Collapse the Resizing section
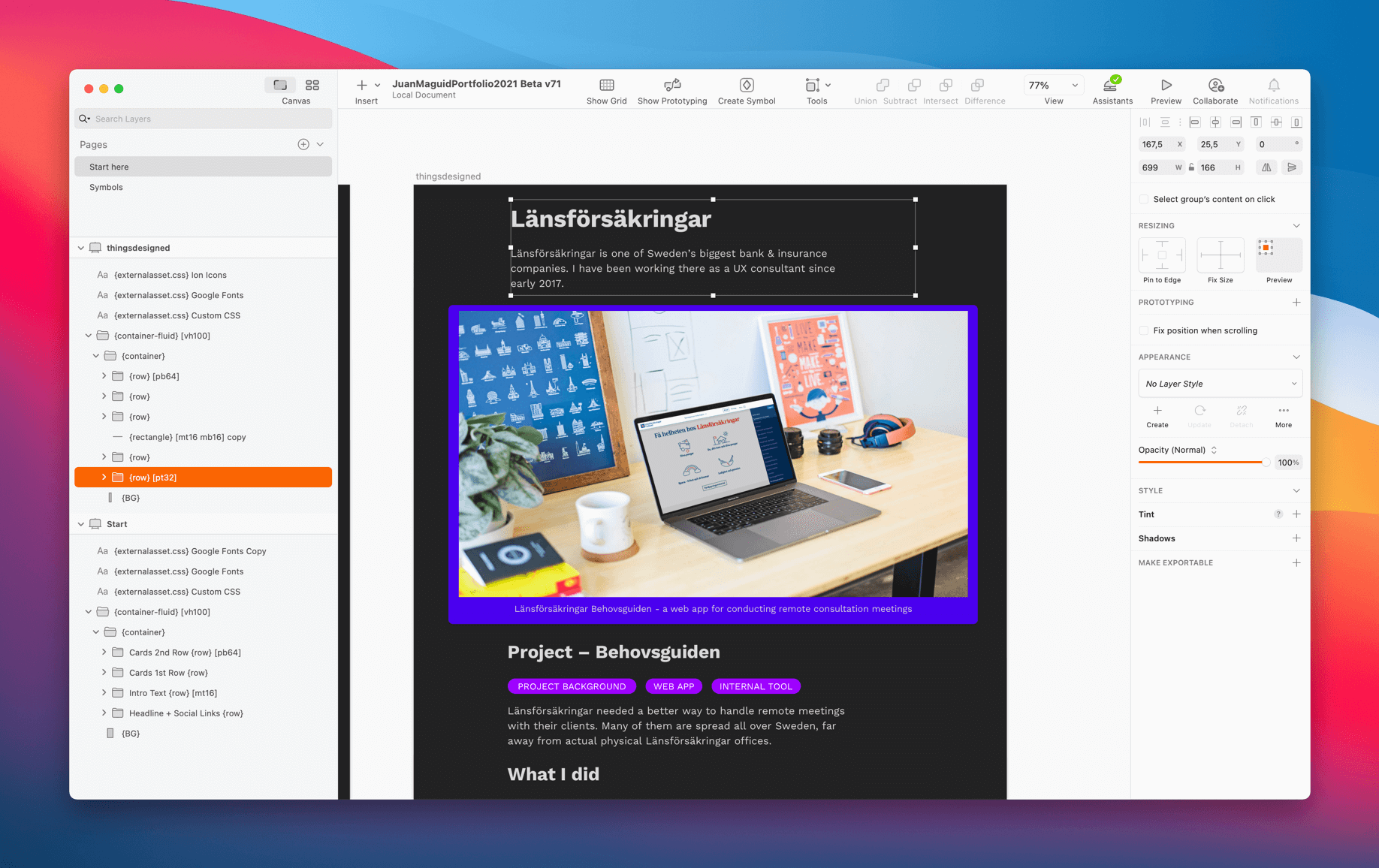Screen dimensions: 1379x868 tap(1296, 226)
